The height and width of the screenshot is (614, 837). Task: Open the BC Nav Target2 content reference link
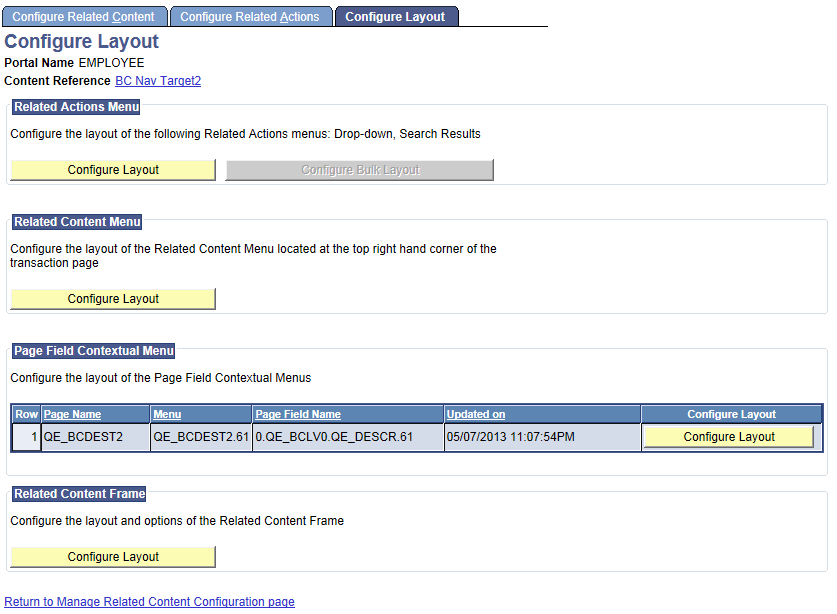tap(157, 81)
